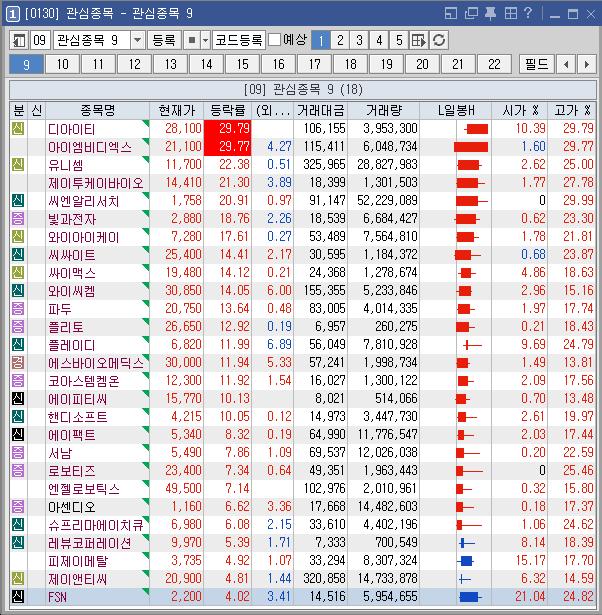Image resolution: width=602 pixels, height=615 pixels.
Task: Click the group code 09 input field
Action: pyautogui.click(x=40, y=40)
